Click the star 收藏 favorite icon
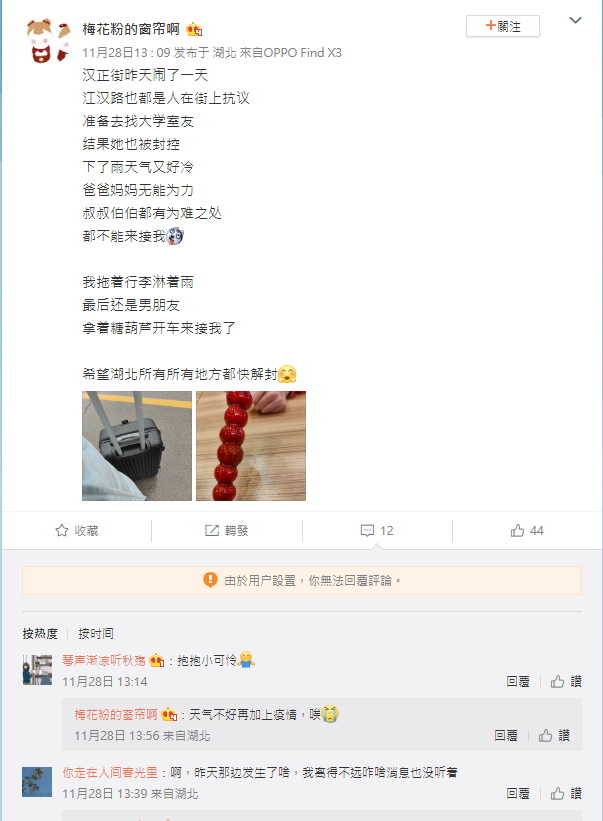Screen dimensions: 603x821 click(62, 530)
